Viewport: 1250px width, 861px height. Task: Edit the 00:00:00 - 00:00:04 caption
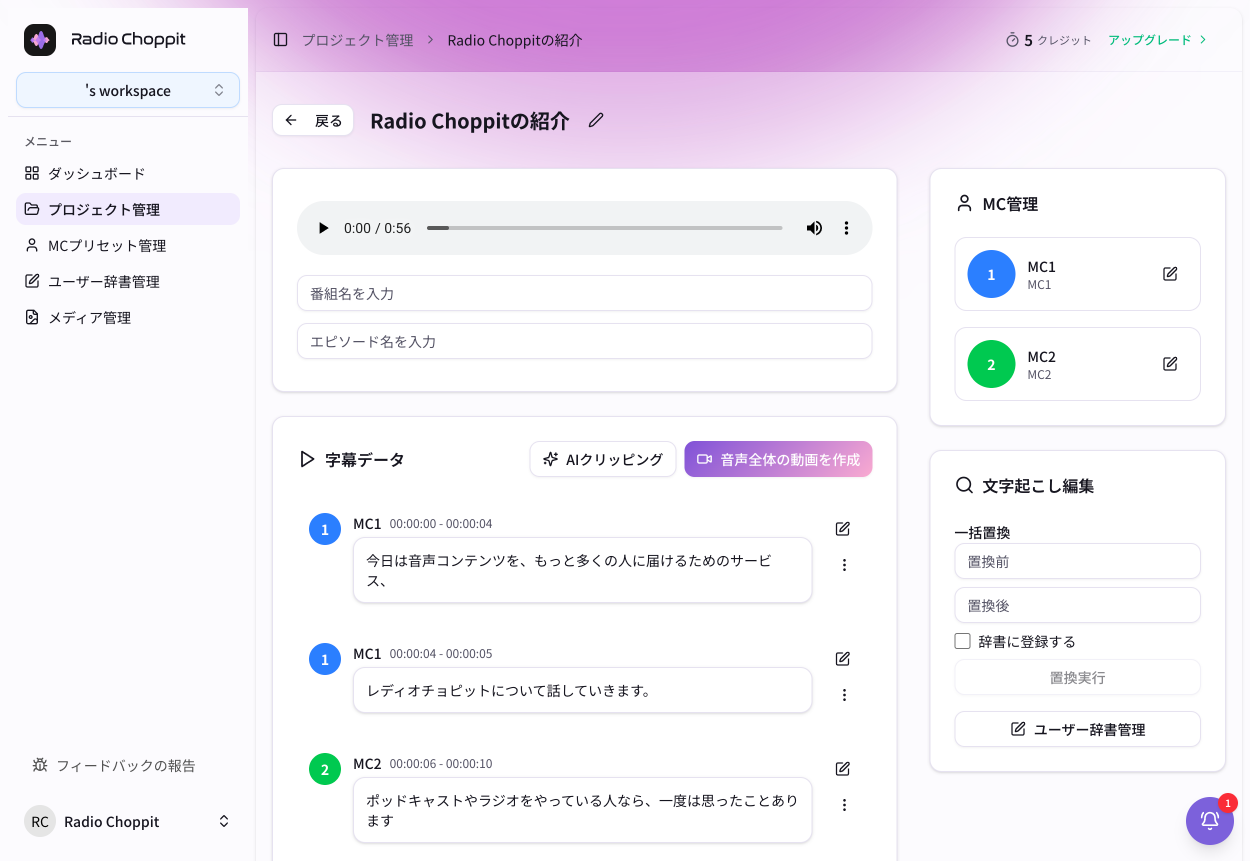point(843,529)
